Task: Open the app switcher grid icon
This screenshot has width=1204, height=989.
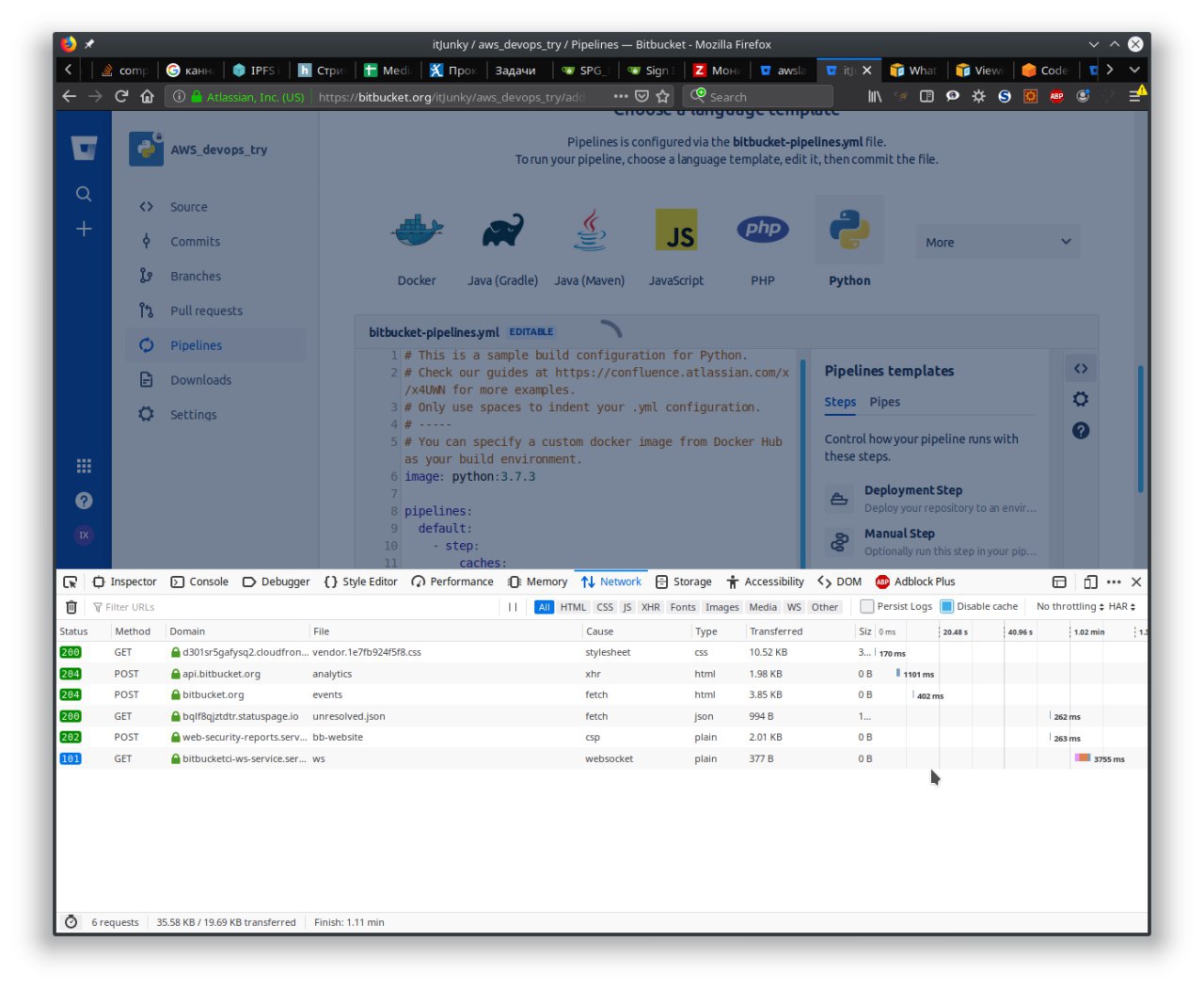Action: click(x=84, y=466)
